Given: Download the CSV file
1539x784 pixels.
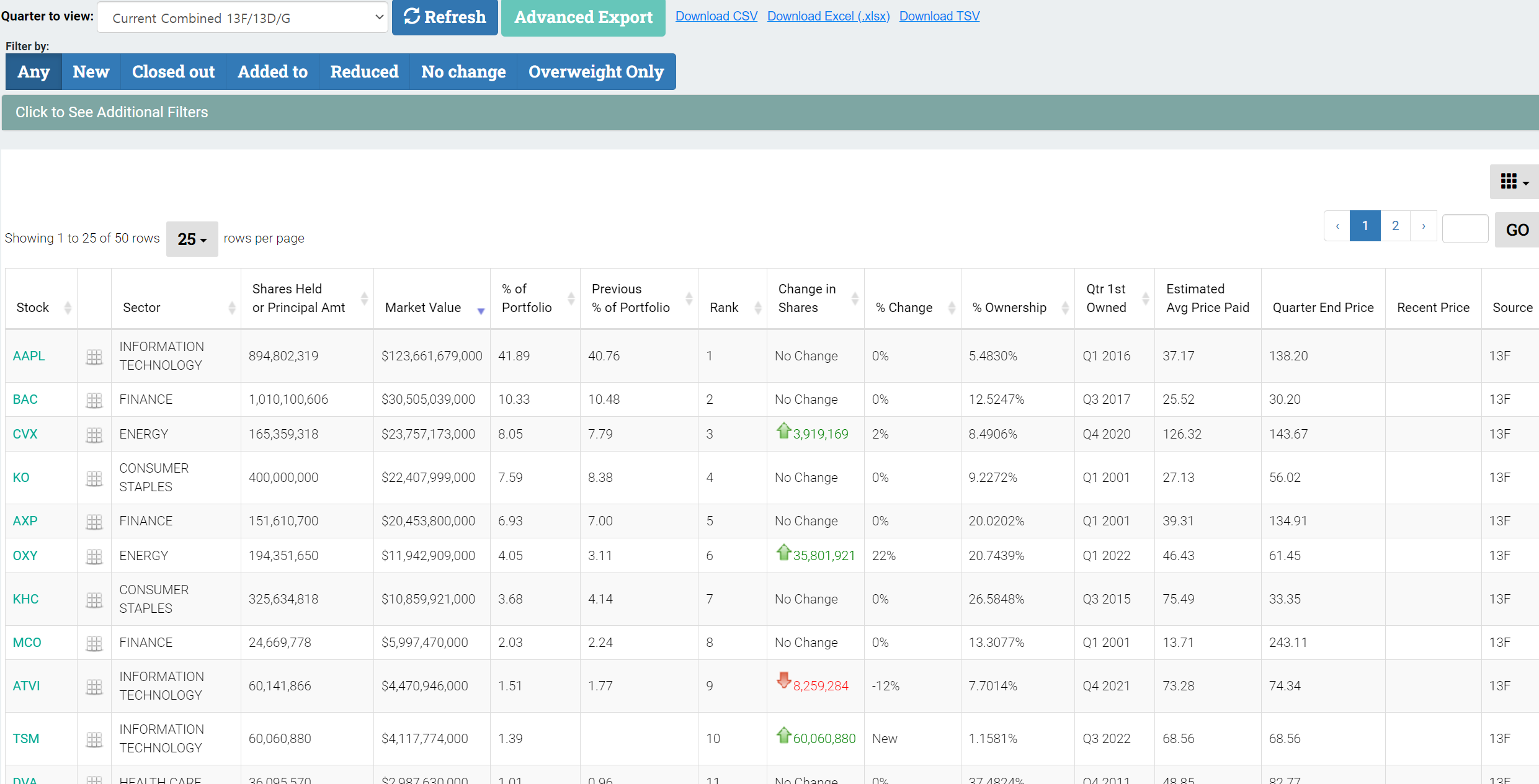Looking at the screenshot, I should pyautogui.click(x=716, y=17).
